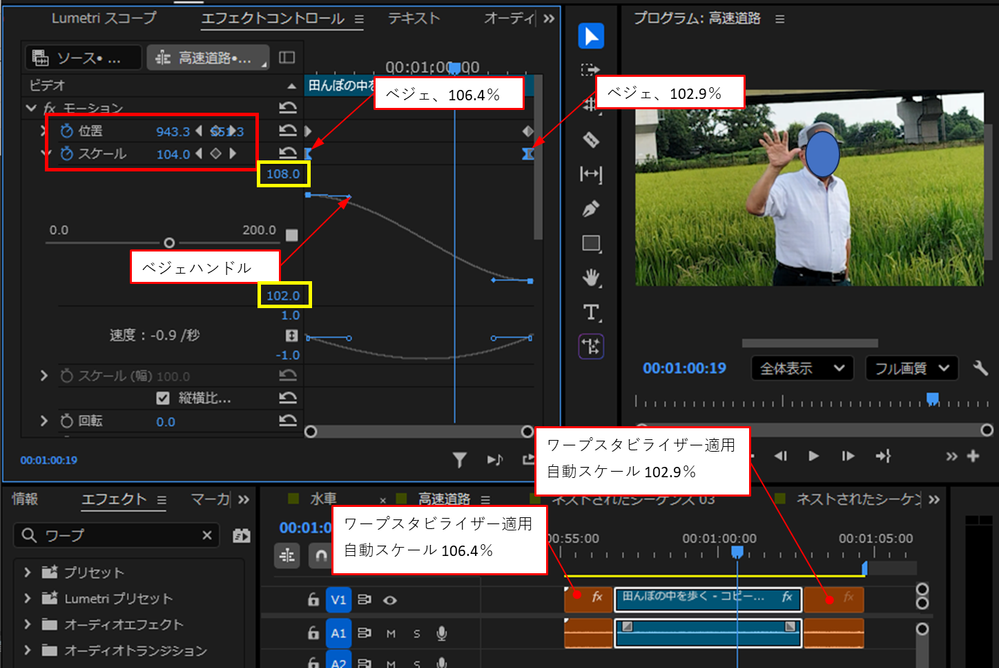Go to next Scale keyframe
The height and width of the screenshot is (668, 999).
pyautogui.click(x=233, y=154)
